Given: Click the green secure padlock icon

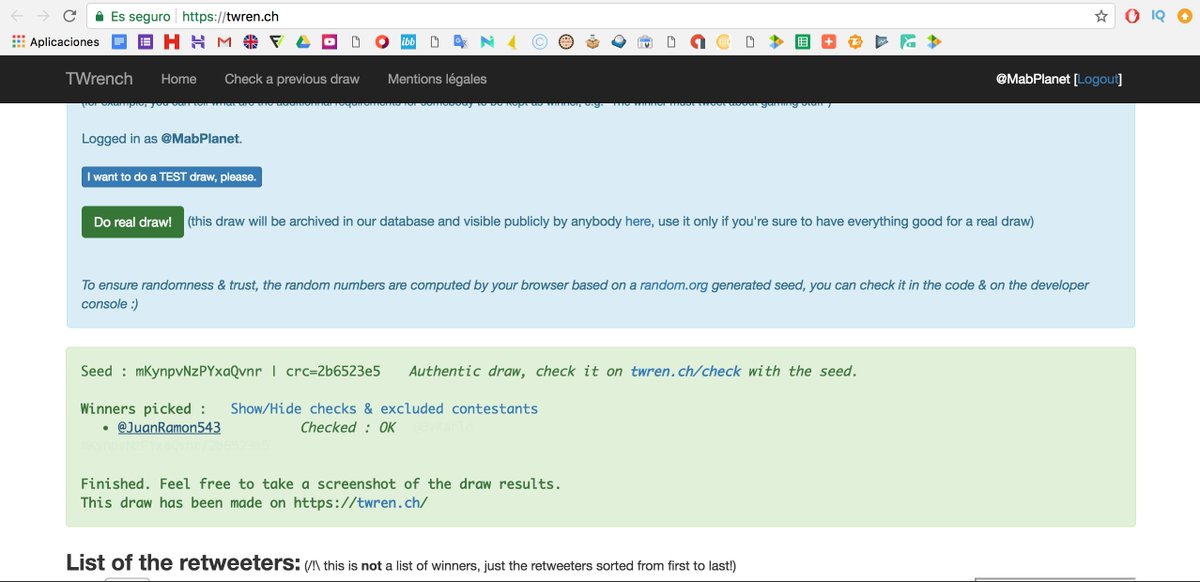Looking at the screenshot, I should (98, 16).
